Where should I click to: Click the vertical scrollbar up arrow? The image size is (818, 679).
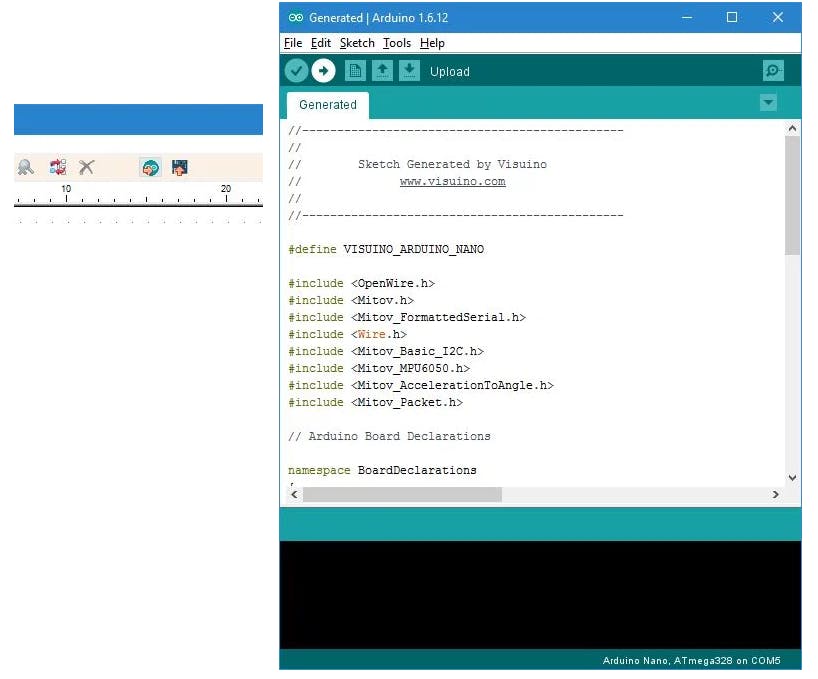point(792,128)
